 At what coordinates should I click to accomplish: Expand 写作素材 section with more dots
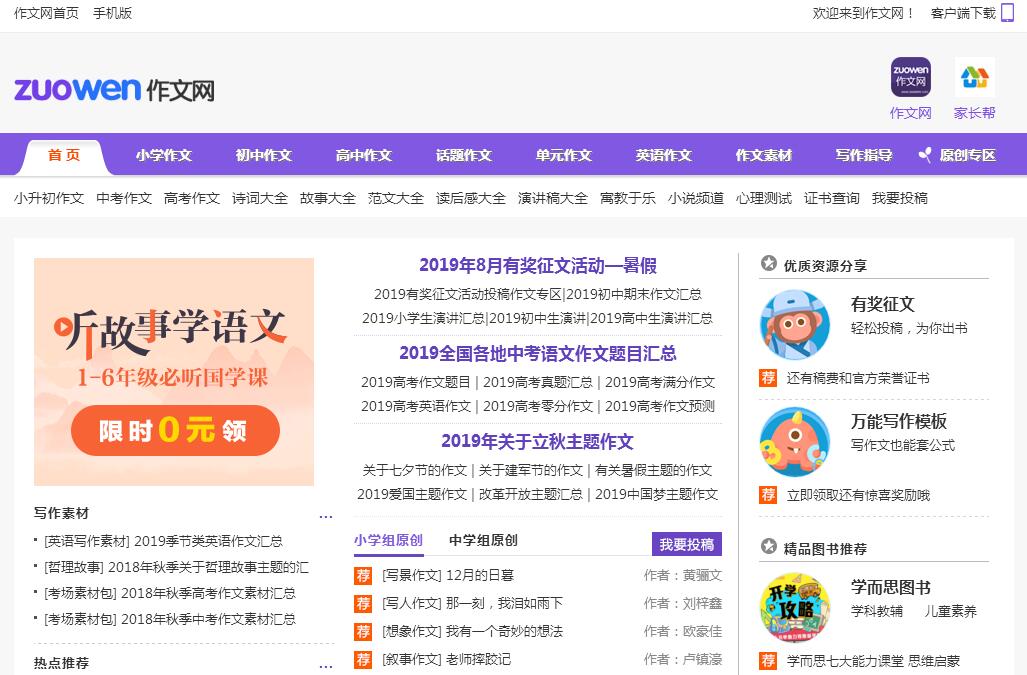(325, 515)
